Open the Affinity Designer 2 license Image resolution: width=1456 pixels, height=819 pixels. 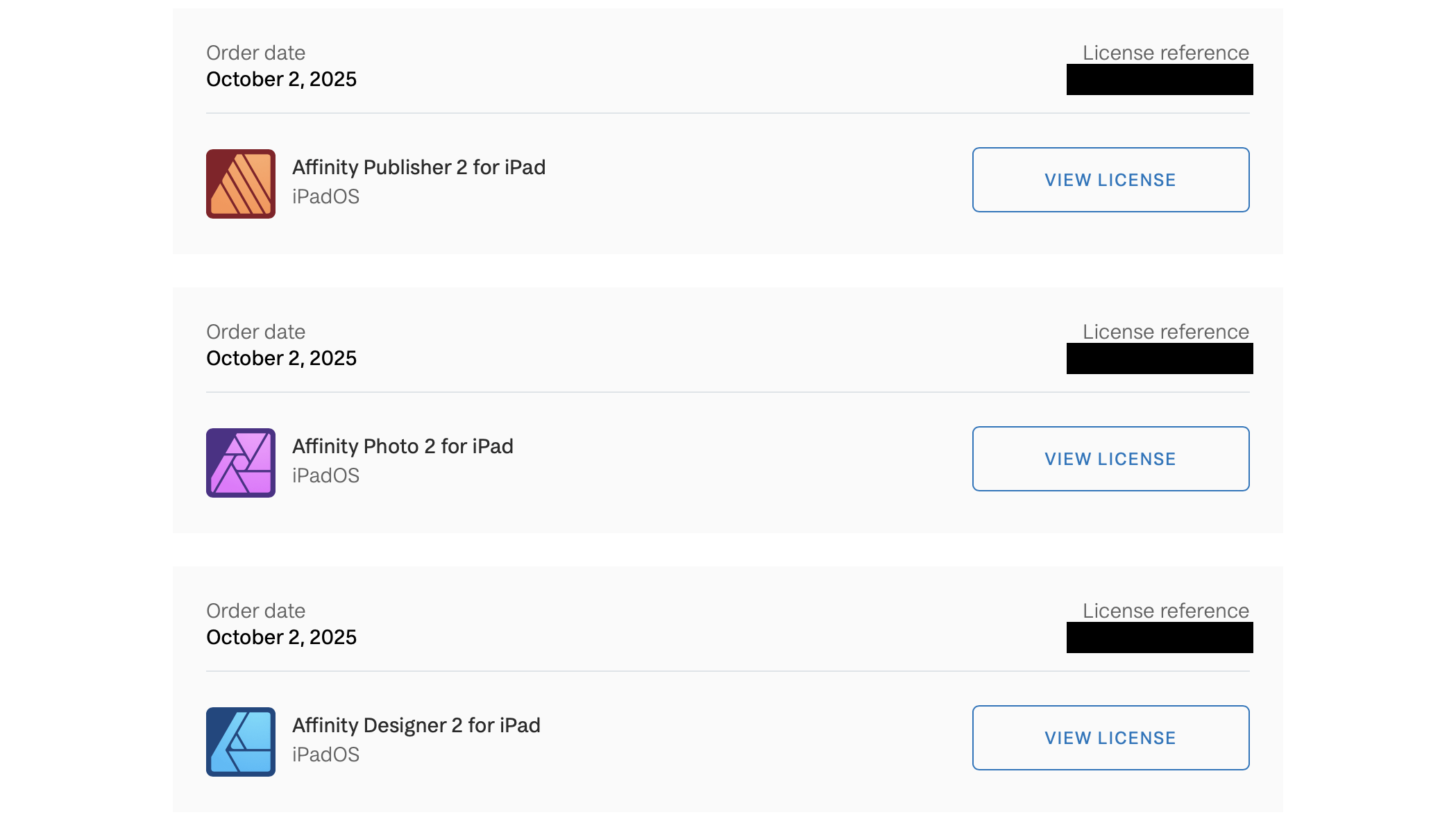(1110, 738)
